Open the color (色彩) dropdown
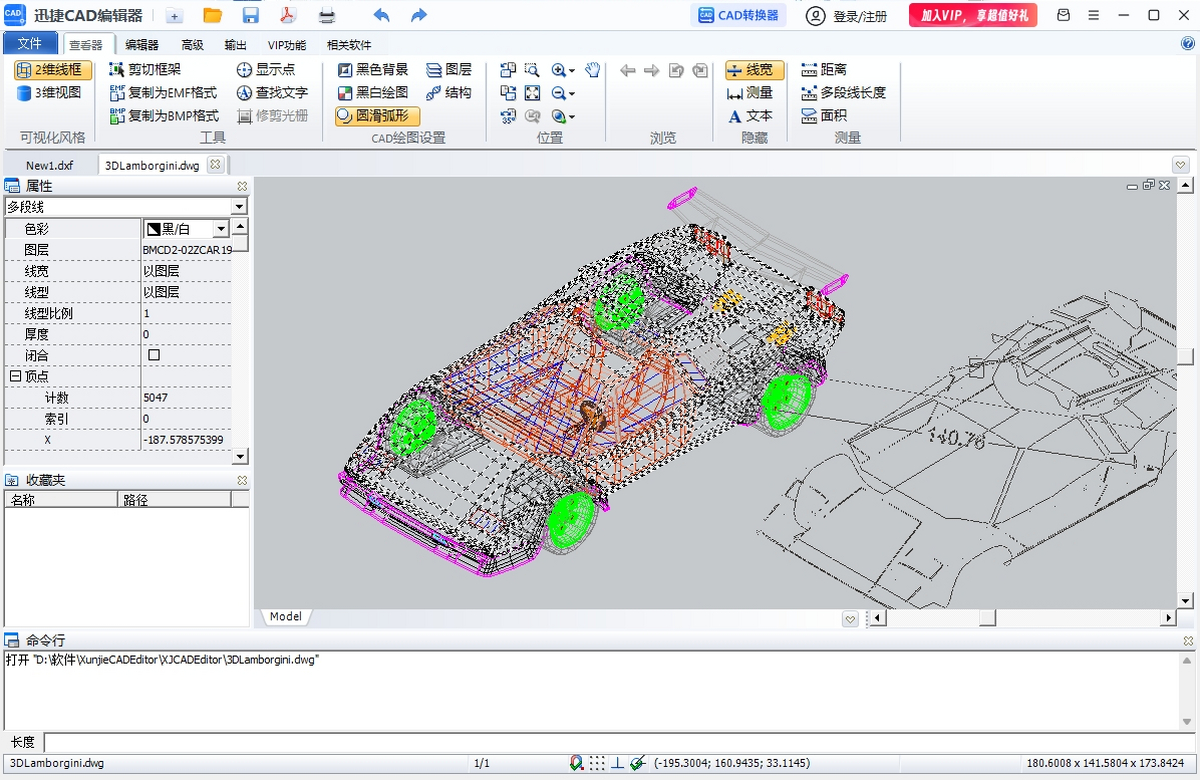 pyautogui.click(x=221, y=229)
